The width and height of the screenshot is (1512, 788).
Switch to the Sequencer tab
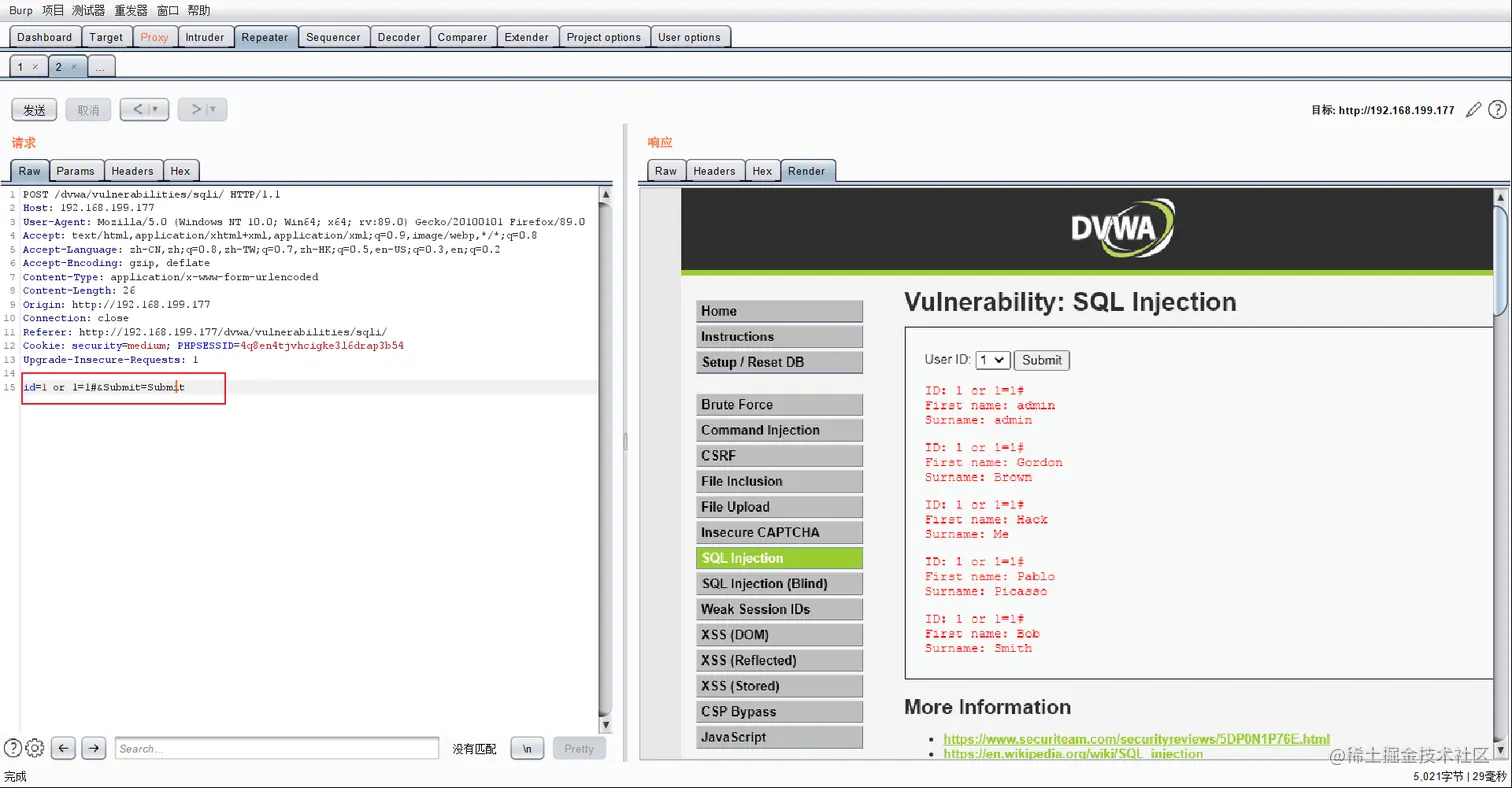coord(333,37)
